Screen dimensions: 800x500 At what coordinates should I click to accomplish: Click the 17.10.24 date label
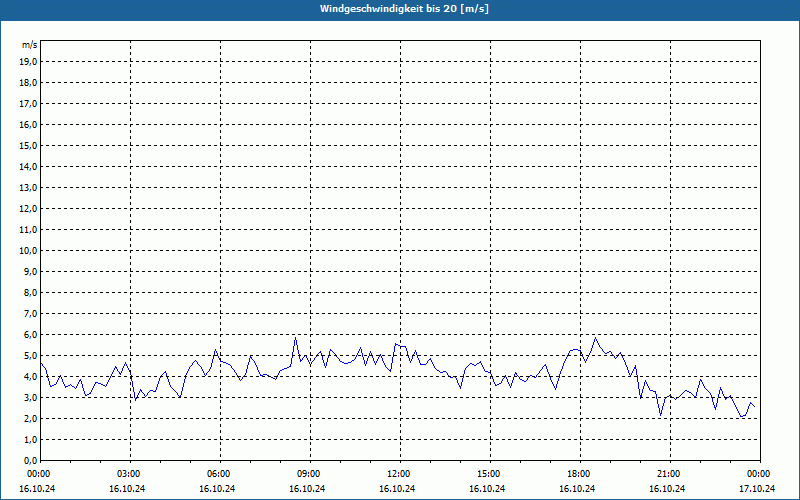[757, 488]
